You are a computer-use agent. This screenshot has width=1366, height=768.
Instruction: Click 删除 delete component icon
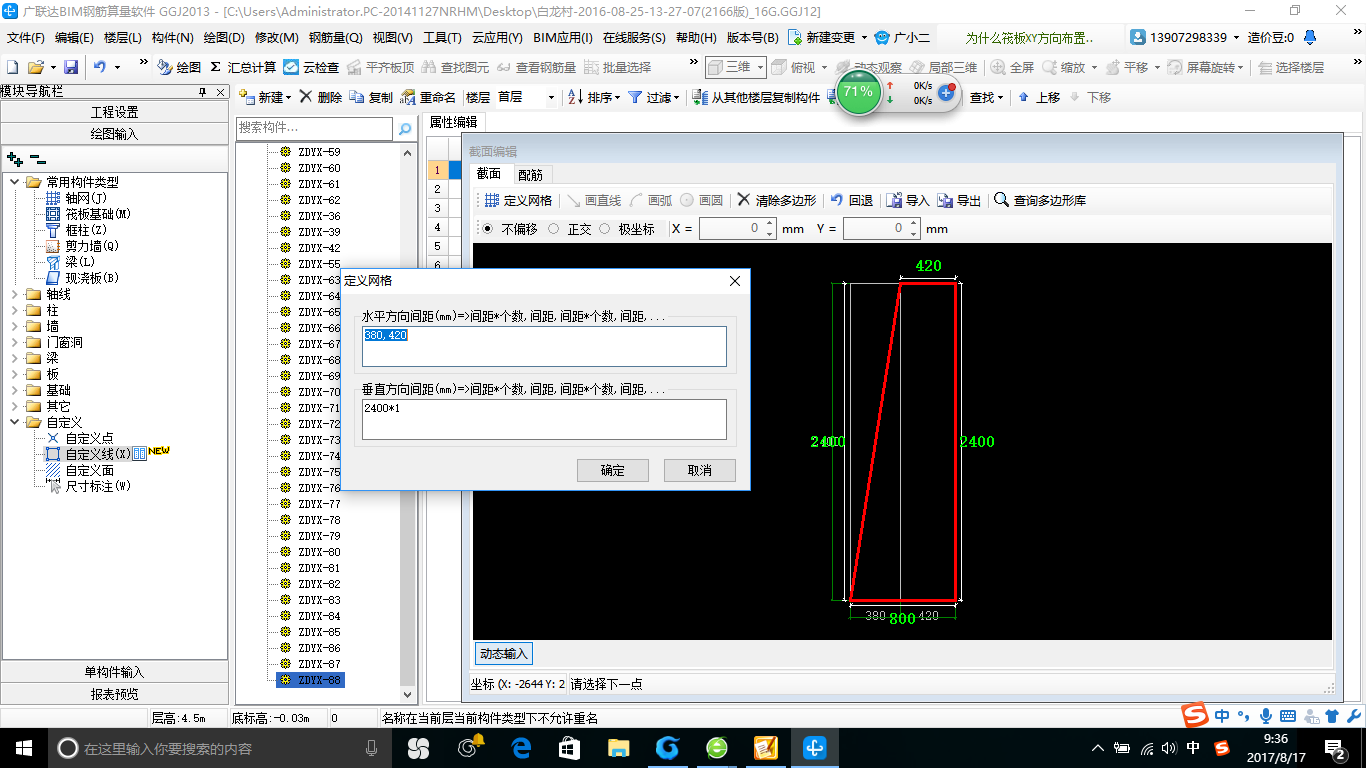[x=321, y=97]
